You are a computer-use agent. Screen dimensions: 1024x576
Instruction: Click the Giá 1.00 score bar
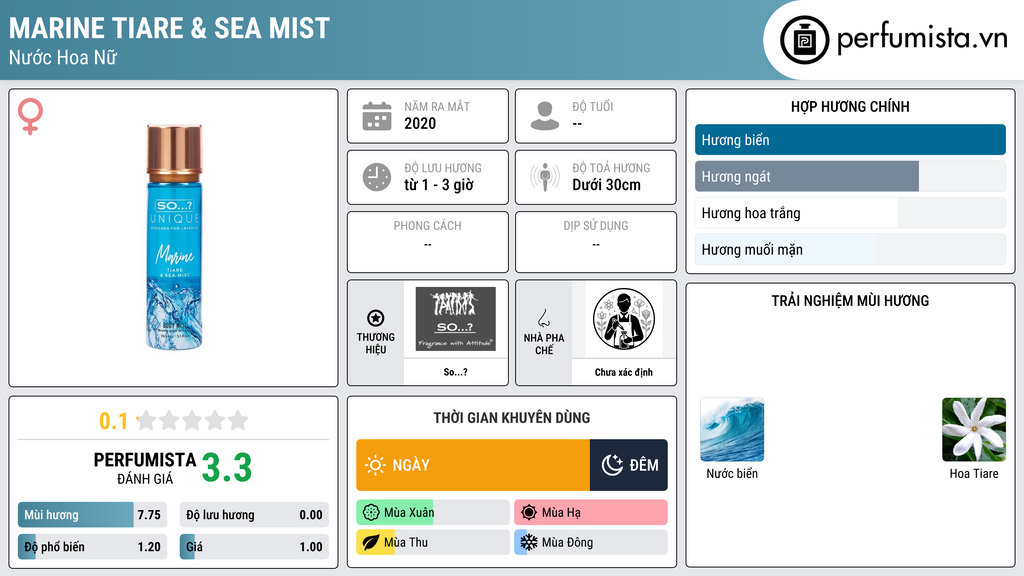[254, 547]
